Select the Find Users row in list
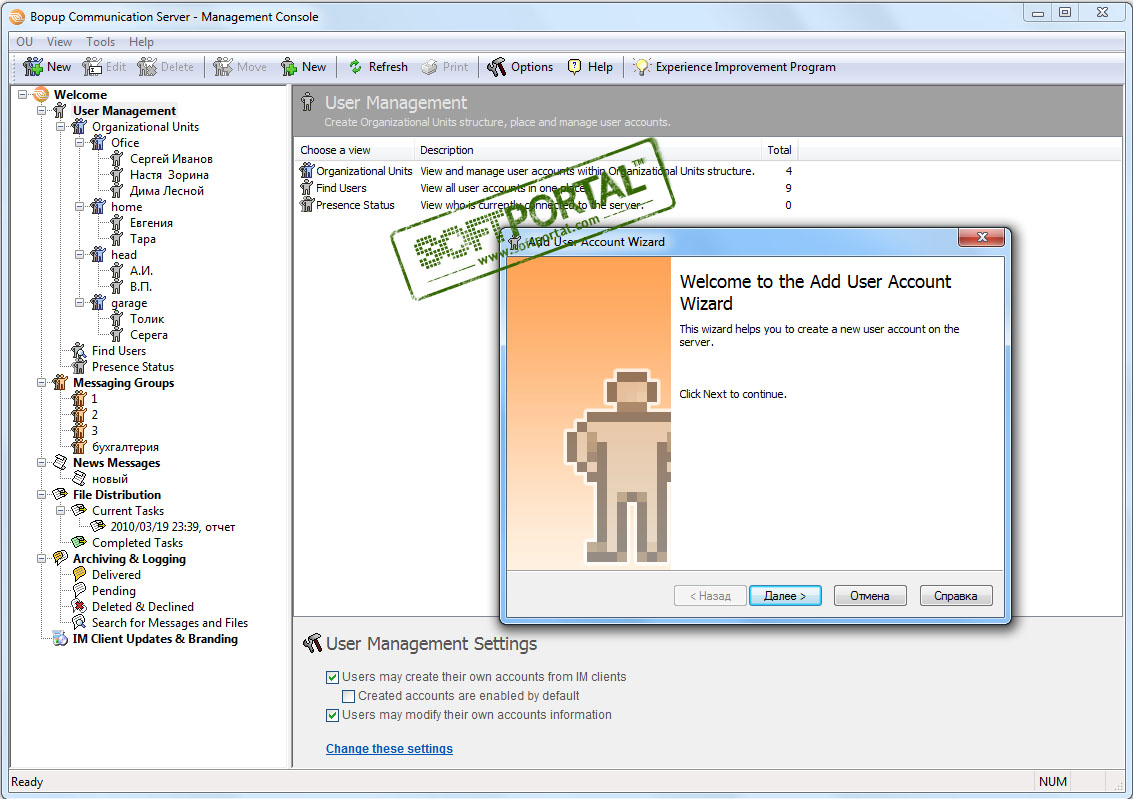 pyautogui.click(x=549, y=188)
